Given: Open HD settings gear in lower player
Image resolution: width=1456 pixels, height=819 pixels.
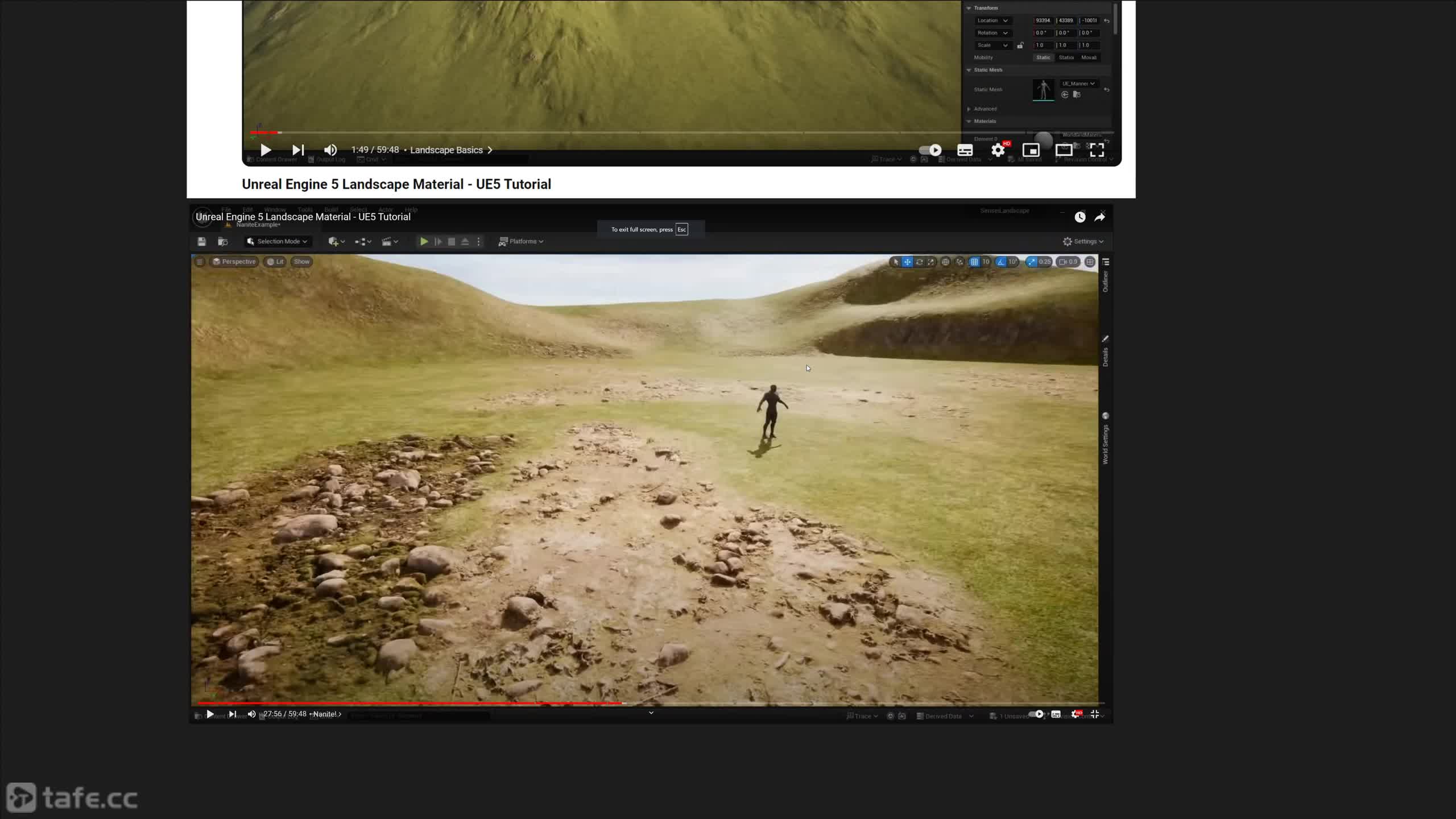Looking at the screenshot, I should click(x=1076, y=714).
